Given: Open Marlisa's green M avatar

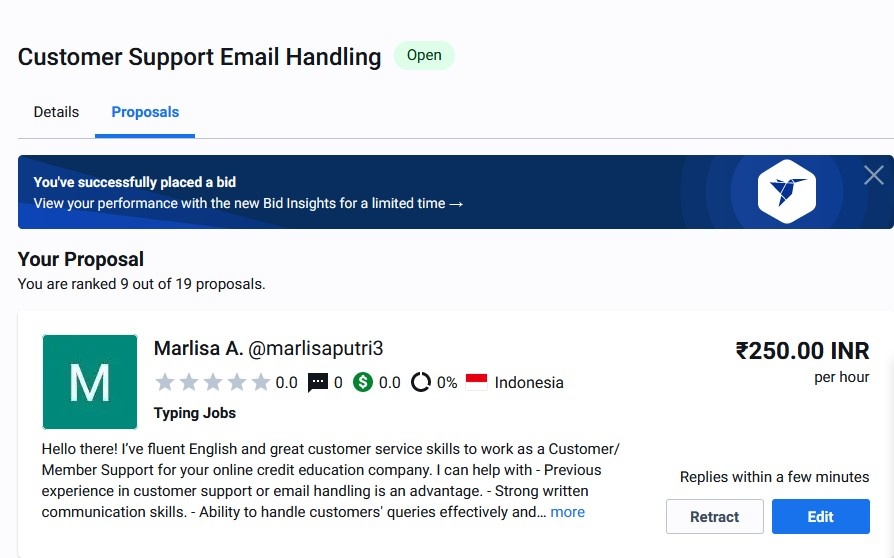Looking at the screenshot, I should click(x=90, y=382).
